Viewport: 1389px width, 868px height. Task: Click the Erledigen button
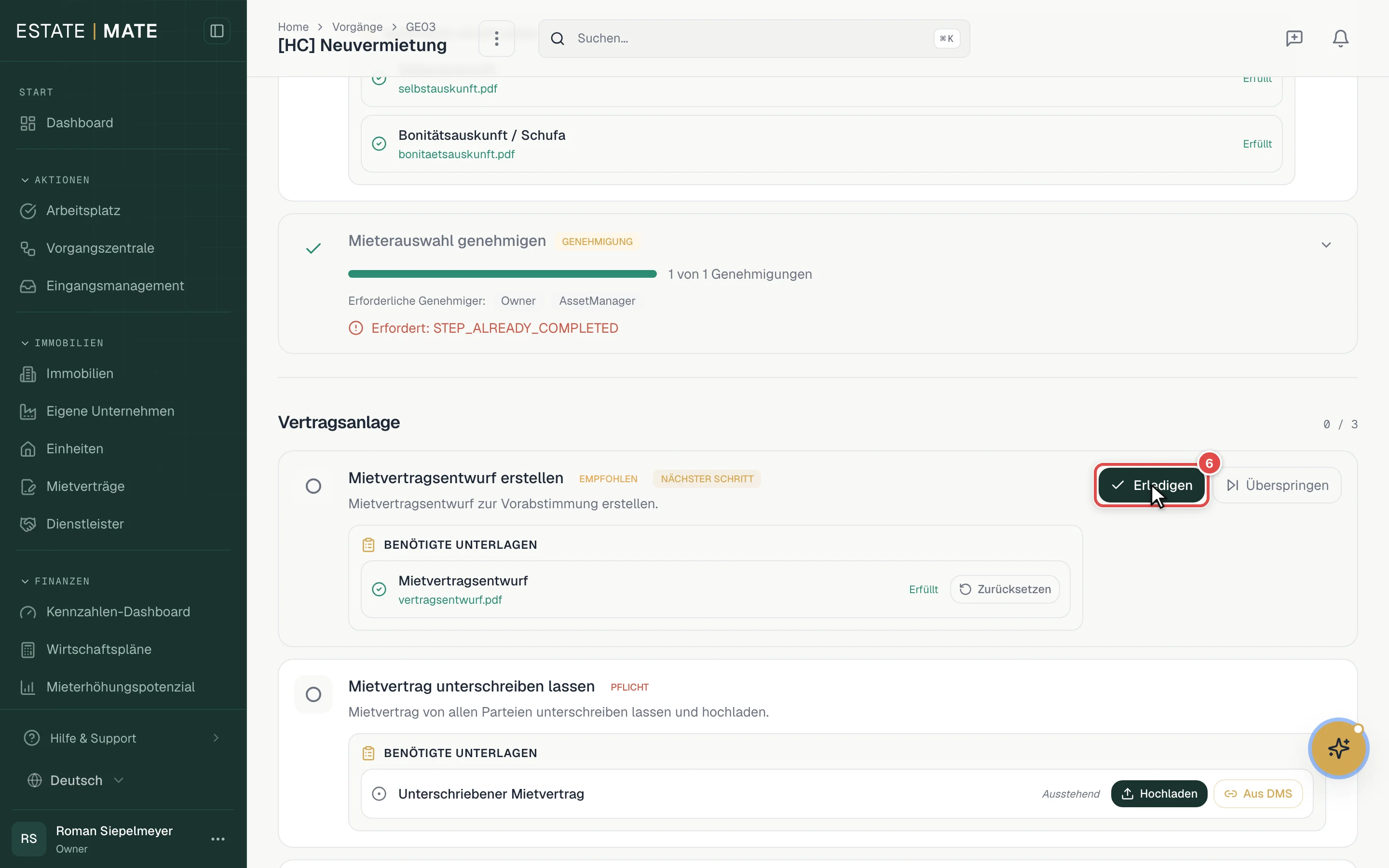click(x=1151, y=485)
